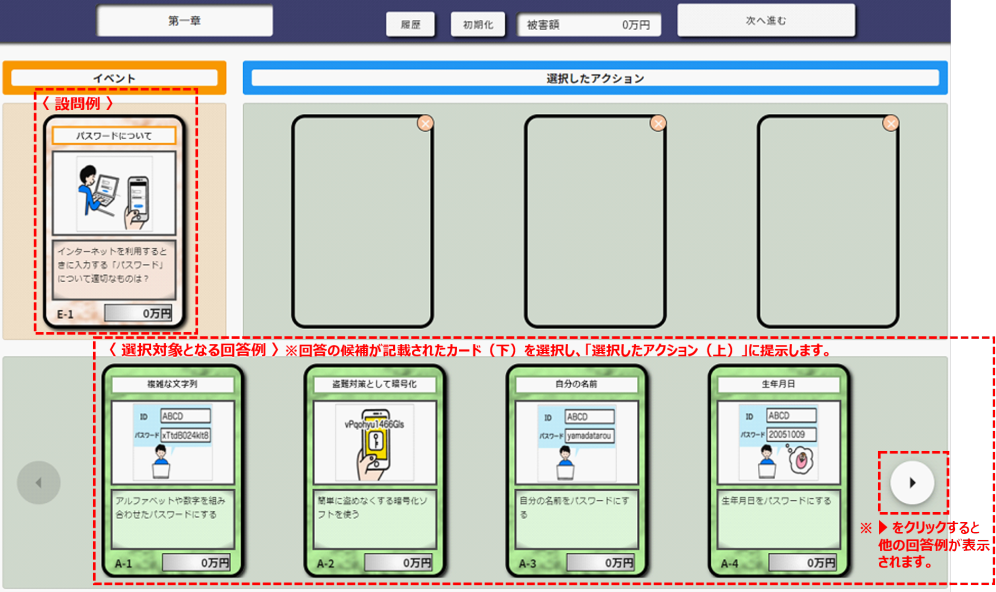This screenshot has height=592, width=996.
Task: Click the イベント header label
Action: (x=114, y=78)
